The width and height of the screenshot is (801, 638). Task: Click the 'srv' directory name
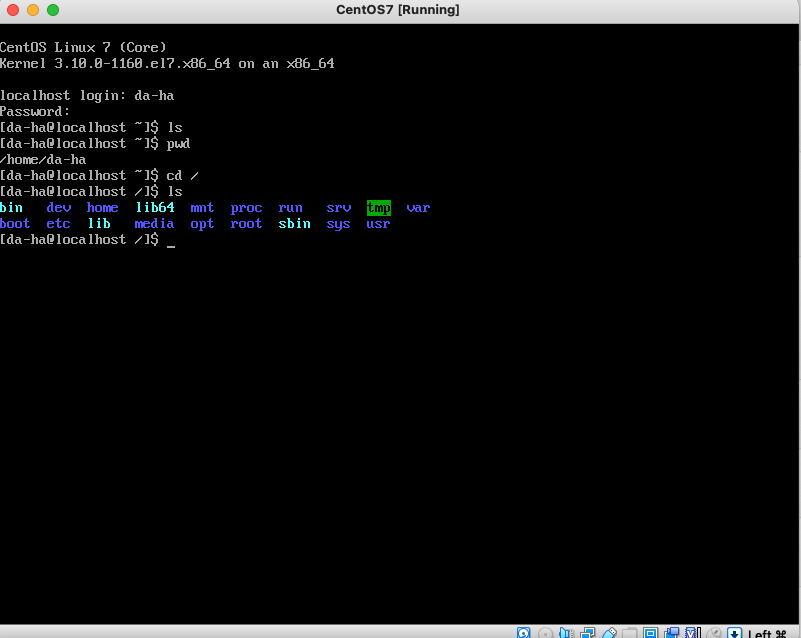pyautogui.click(x=339, y=208)
